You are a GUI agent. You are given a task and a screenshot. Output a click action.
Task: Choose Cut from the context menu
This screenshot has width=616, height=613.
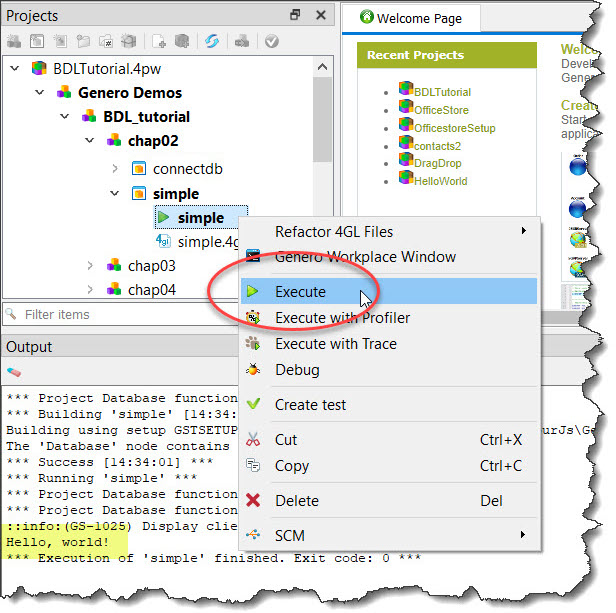(x=389, y=440)
